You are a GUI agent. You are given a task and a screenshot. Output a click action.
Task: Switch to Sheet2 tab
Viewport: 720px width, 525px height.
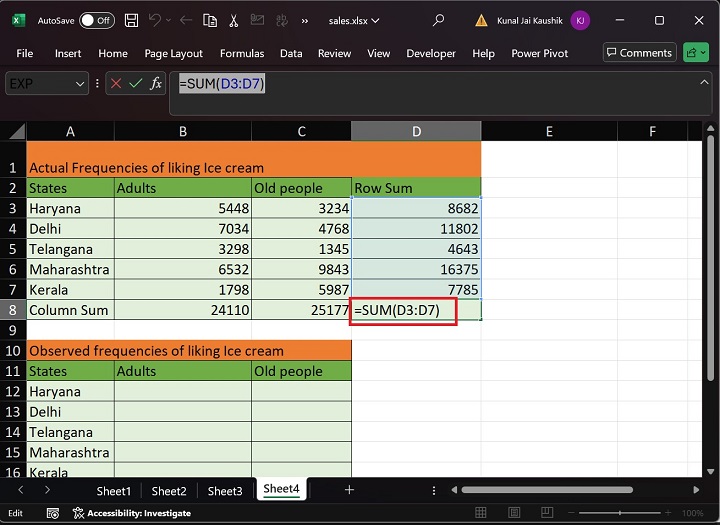click(169, 490)
